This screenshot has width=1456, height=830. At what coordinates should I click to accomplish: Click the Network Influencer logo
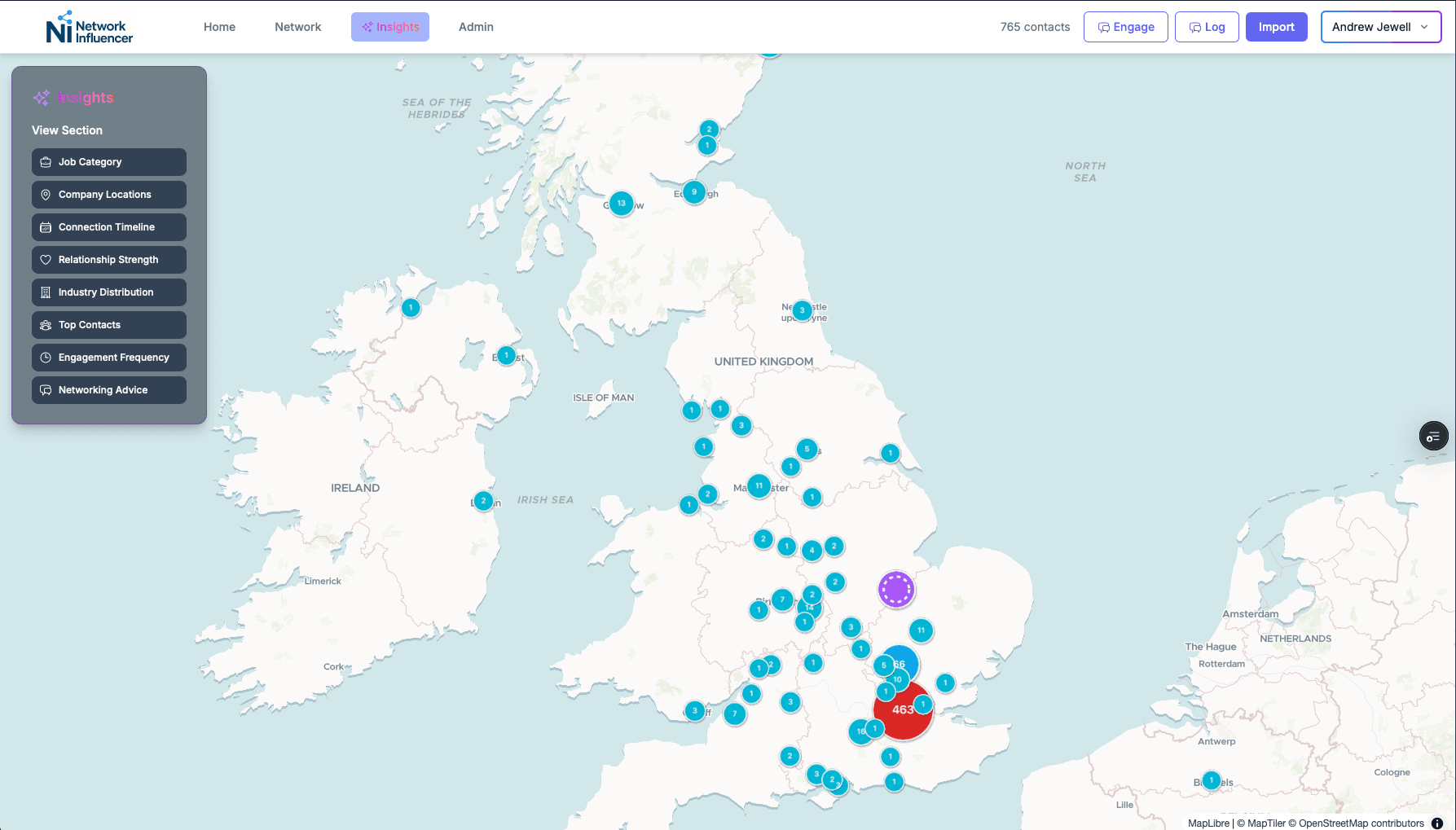(x=89, y=27)
